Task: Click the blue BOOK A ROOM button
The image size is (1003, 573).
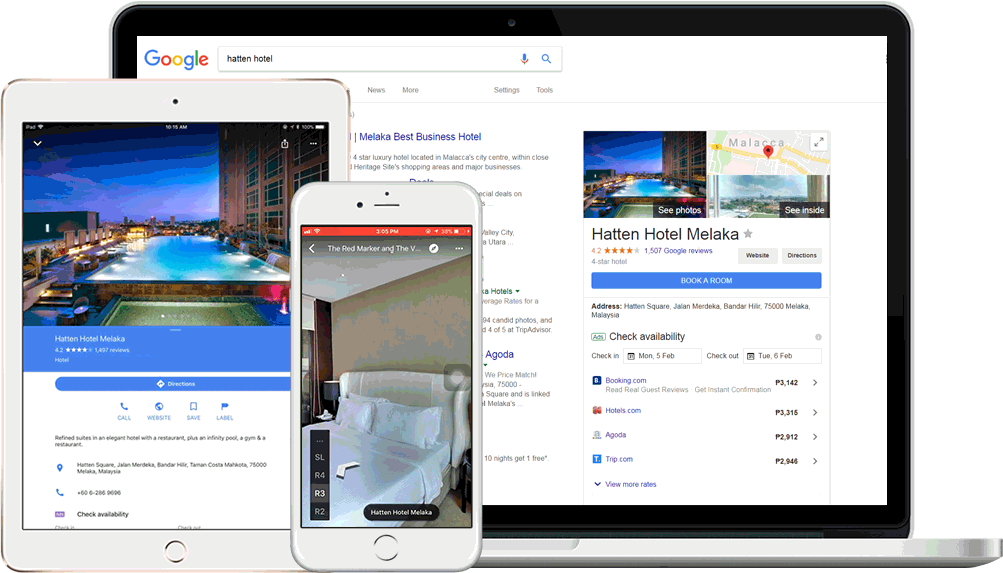Action: pos(706,280)
